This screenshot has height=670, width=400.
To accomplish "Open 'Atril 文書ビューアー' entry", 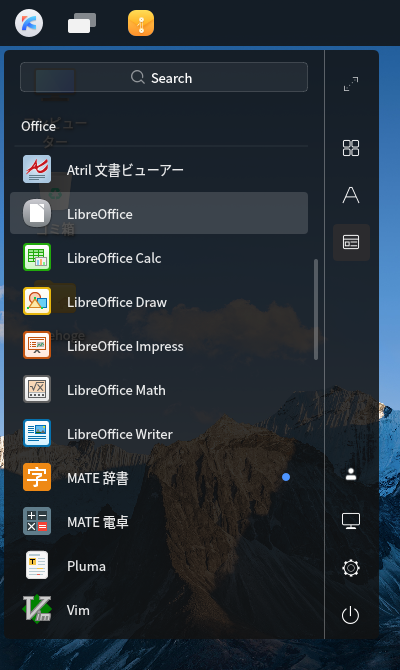I will pos(125,170).
